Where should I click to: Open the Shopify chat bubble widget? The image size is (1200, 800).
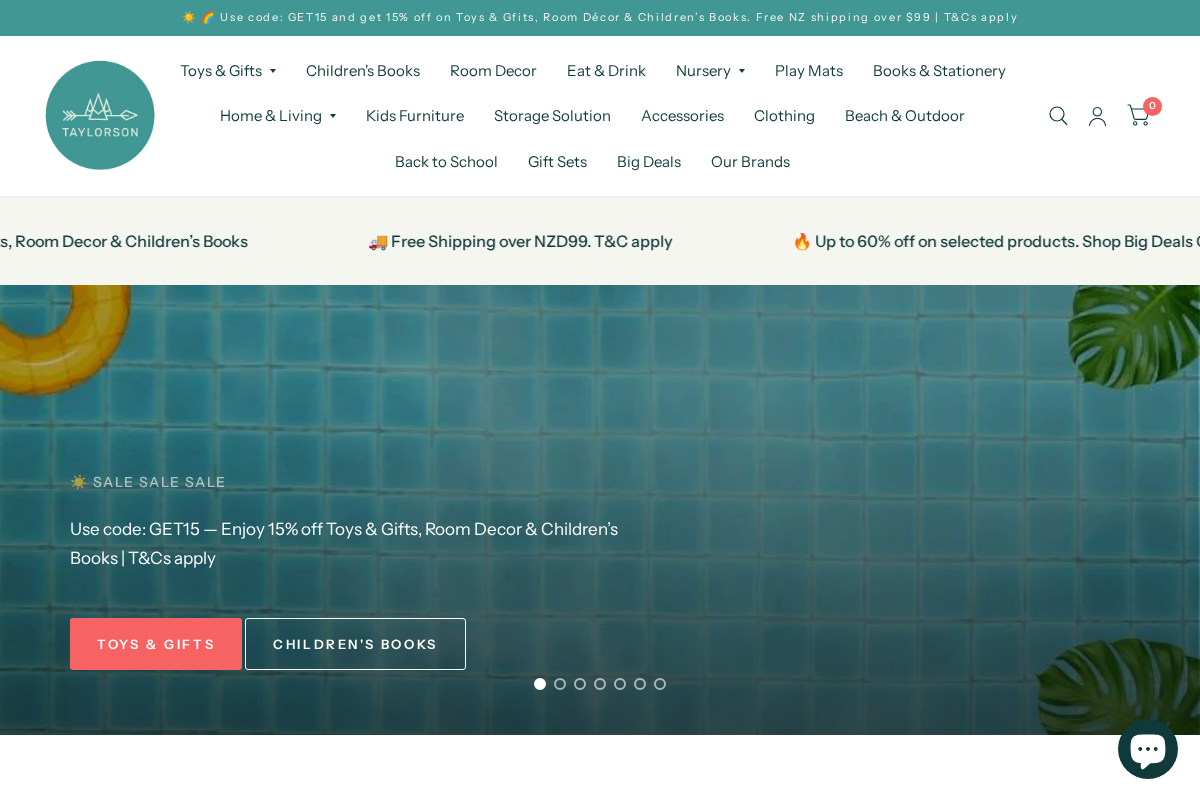pyautogui.click(x=1147, y=748)
